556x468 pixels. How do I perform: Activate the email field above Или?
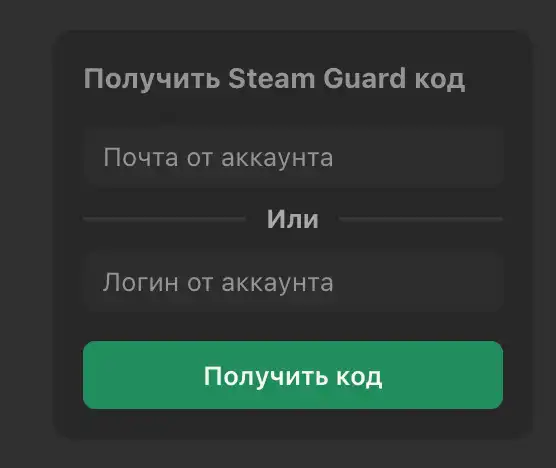[x=293, y=157]
